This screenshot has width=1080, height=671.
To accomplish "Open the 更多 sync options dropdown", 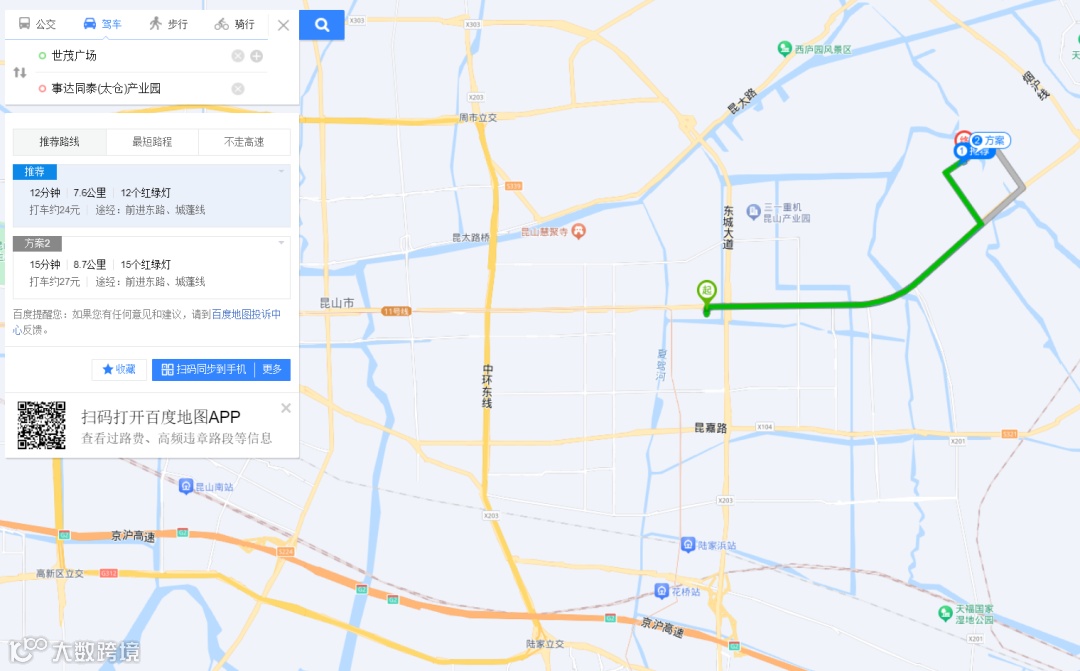I will coord(273,369).
